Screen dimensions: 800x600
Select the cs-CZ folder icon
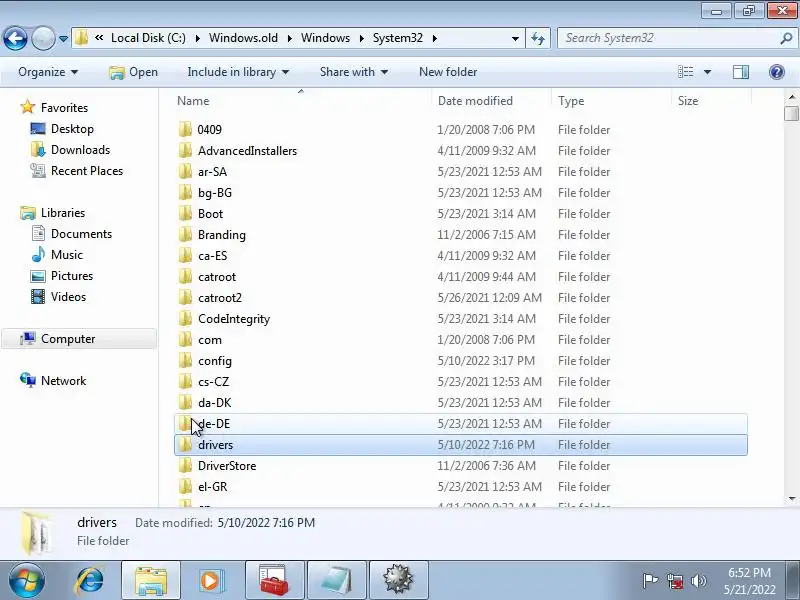coord(185,381)
